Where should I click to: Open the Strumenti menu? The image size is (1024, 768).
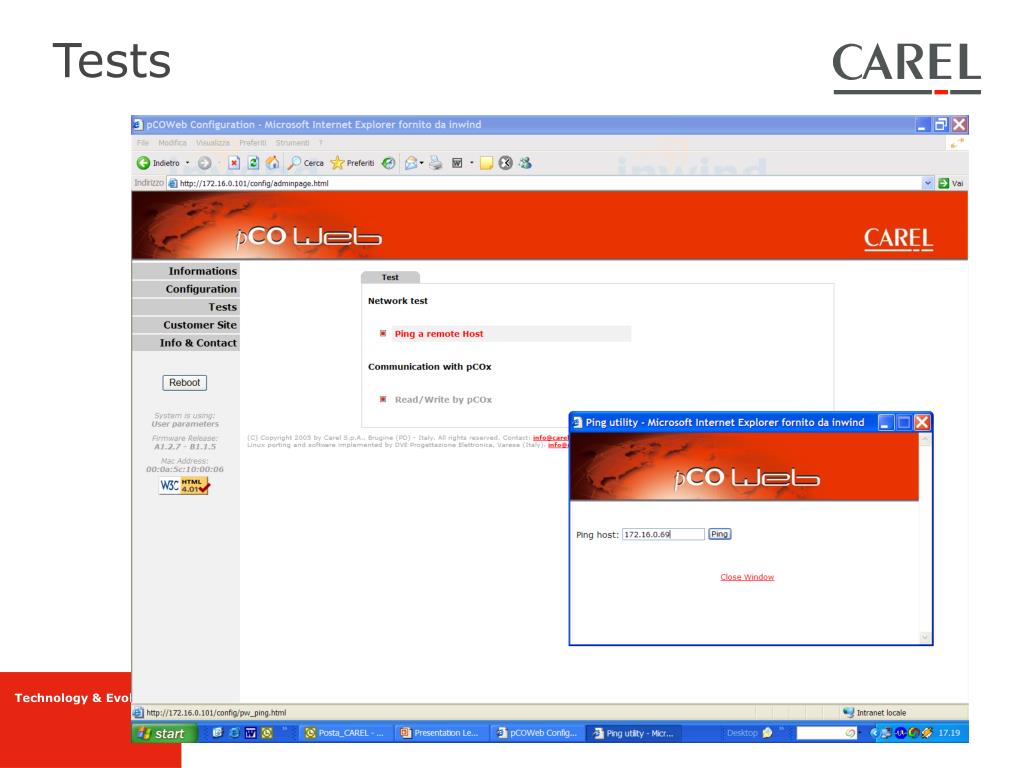pos(292,143)
